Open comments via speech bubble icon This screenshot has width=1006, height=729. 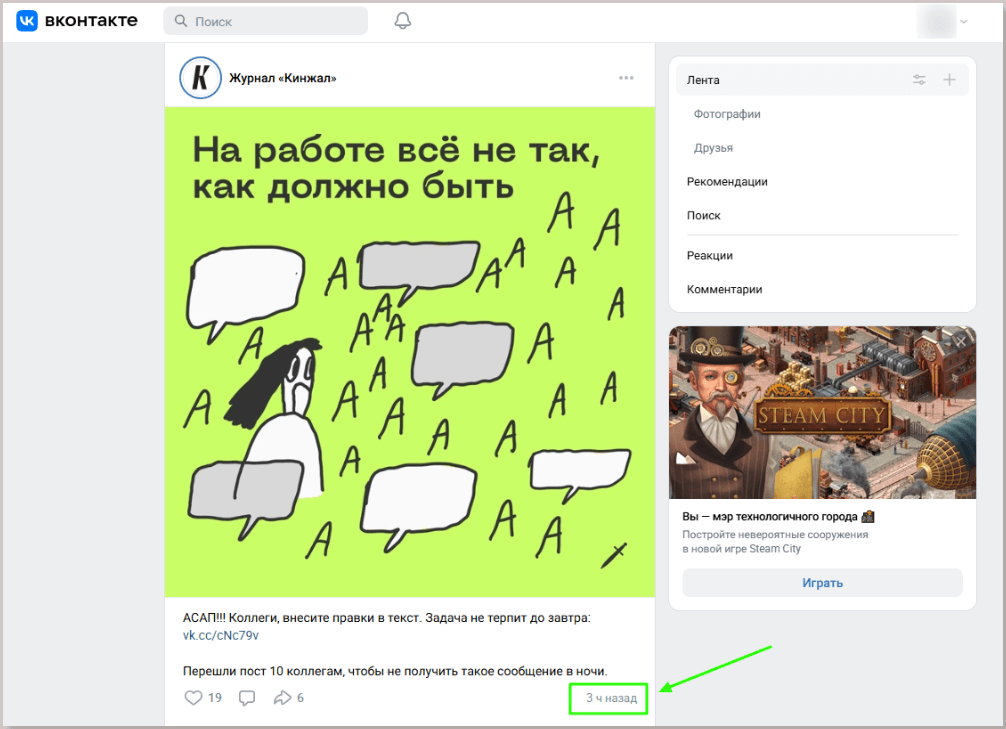click(247, 698)
